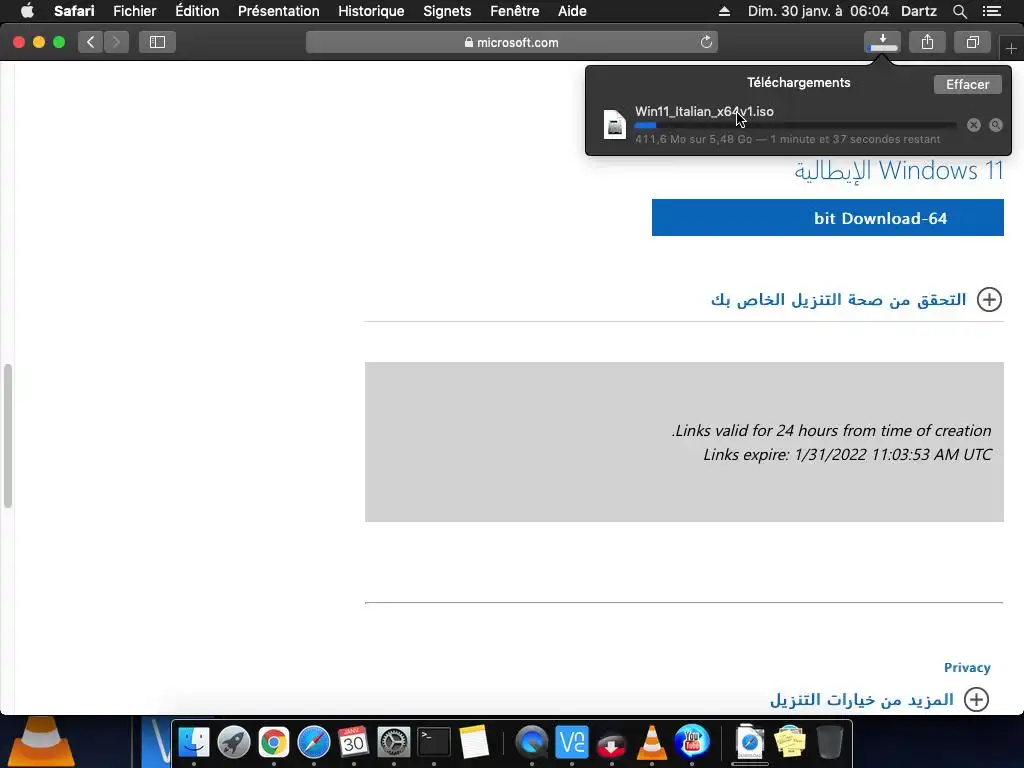Toggle the Safari sidebar button

[157, 42]
